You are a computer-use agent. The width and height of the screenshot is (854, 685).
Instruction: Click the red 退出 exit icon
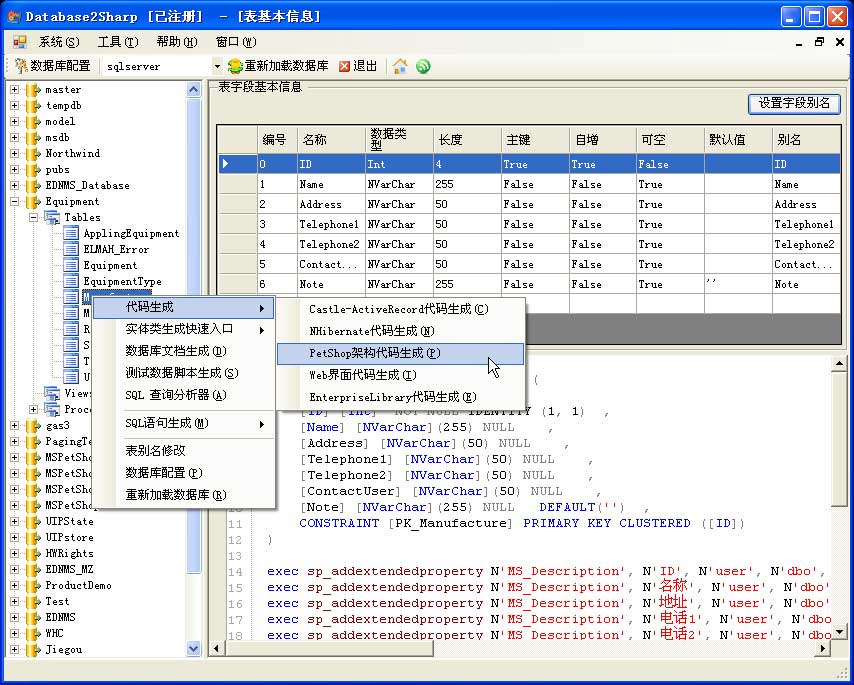(x=344, y=66)
